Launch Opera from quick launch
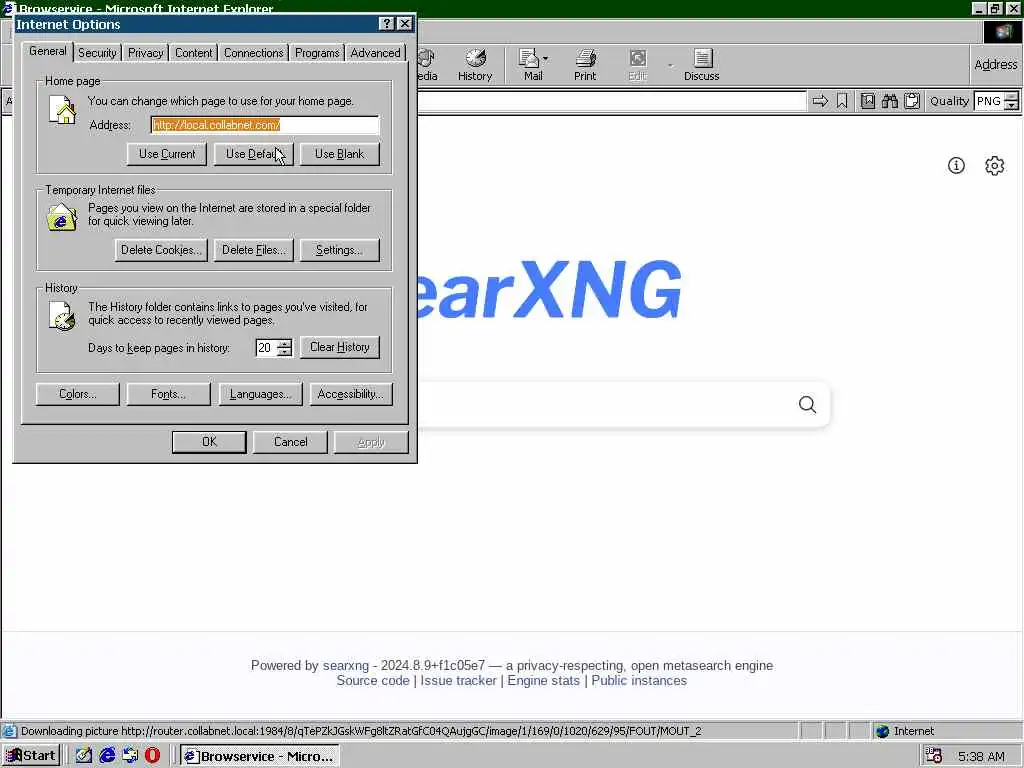This screenshot has height=768, width=1024. [x=152, y=756]
